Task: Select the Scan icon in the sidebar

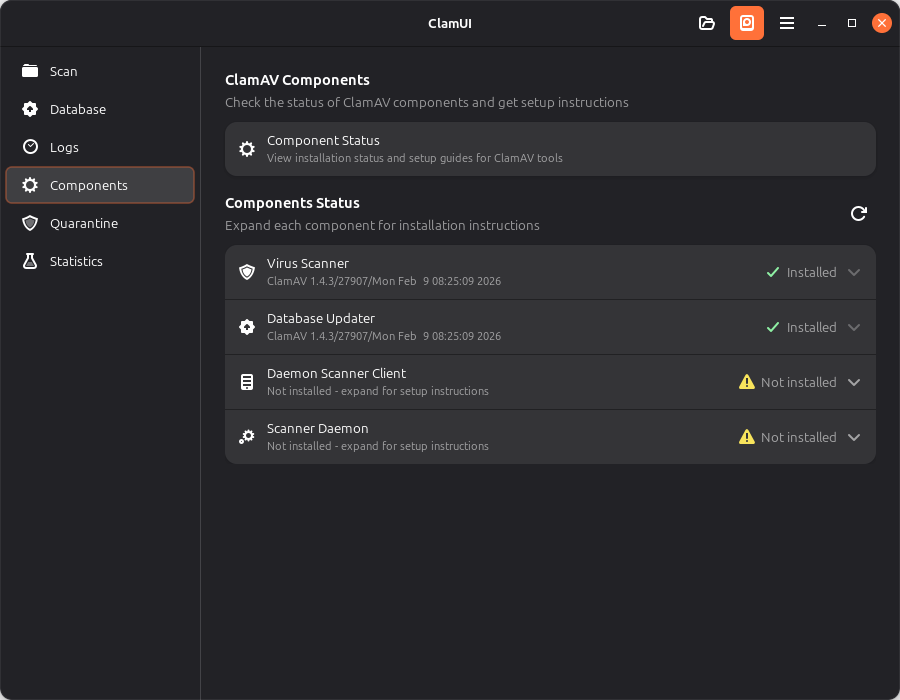Action: pyautogui.click(x=30, y=71)
